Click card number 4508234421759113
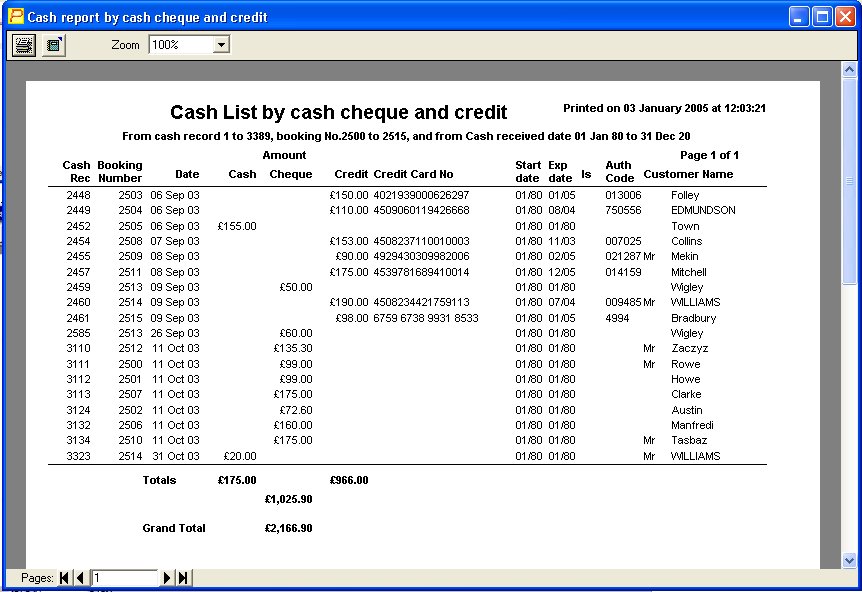This screenshot has height=592, width=862. coord(421,302)
